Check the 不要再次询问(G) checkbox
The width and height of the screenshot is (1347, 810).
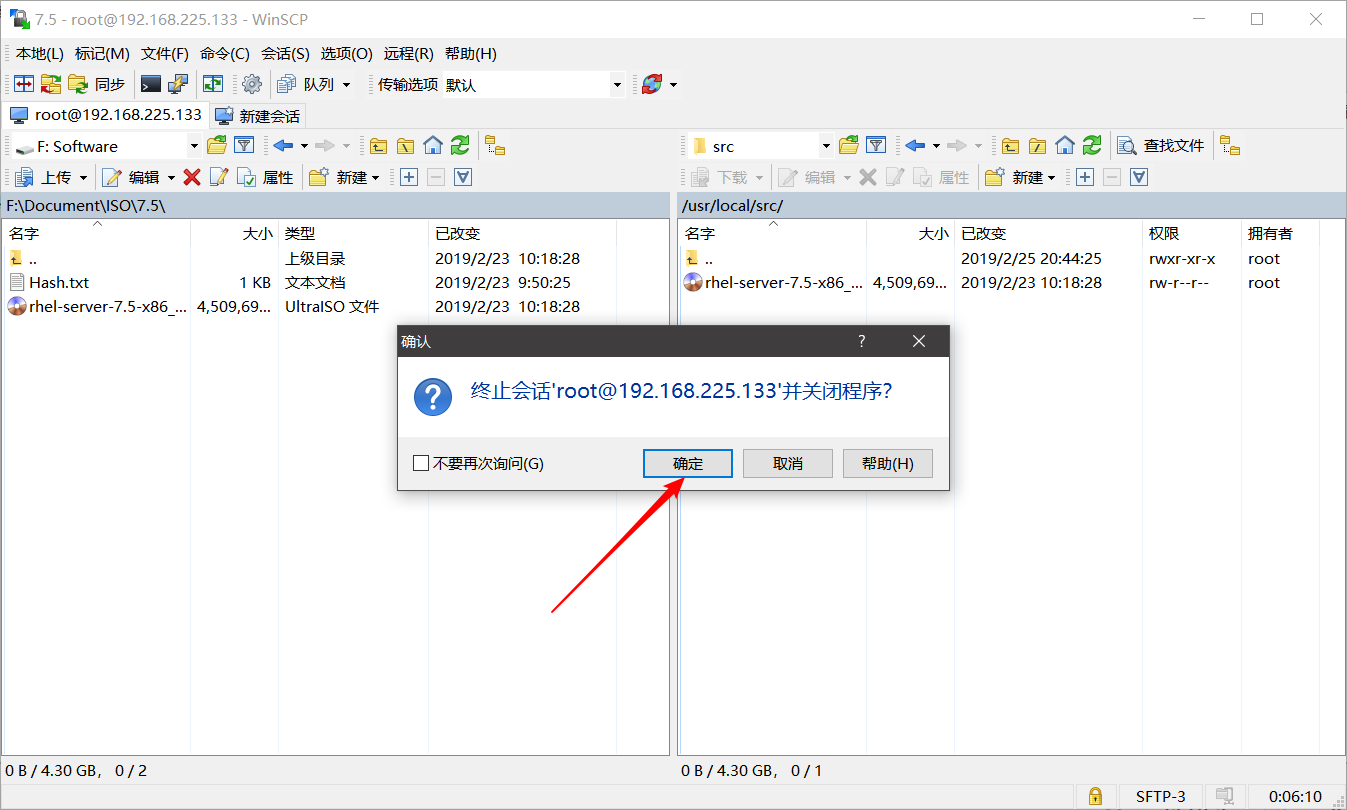(421, 464)
